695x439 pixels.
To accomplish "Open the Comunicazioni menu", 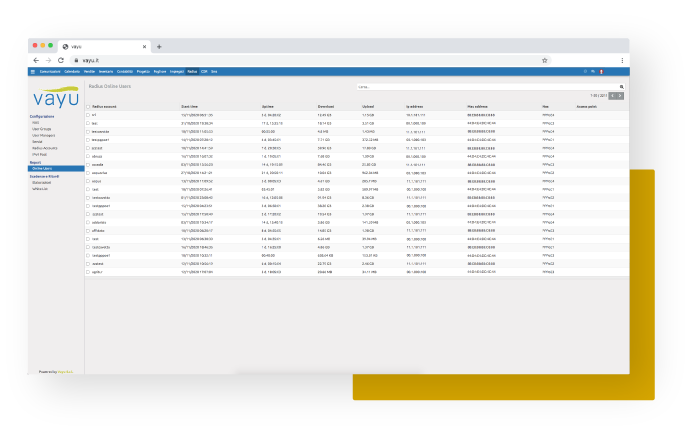I will point(50,72).
